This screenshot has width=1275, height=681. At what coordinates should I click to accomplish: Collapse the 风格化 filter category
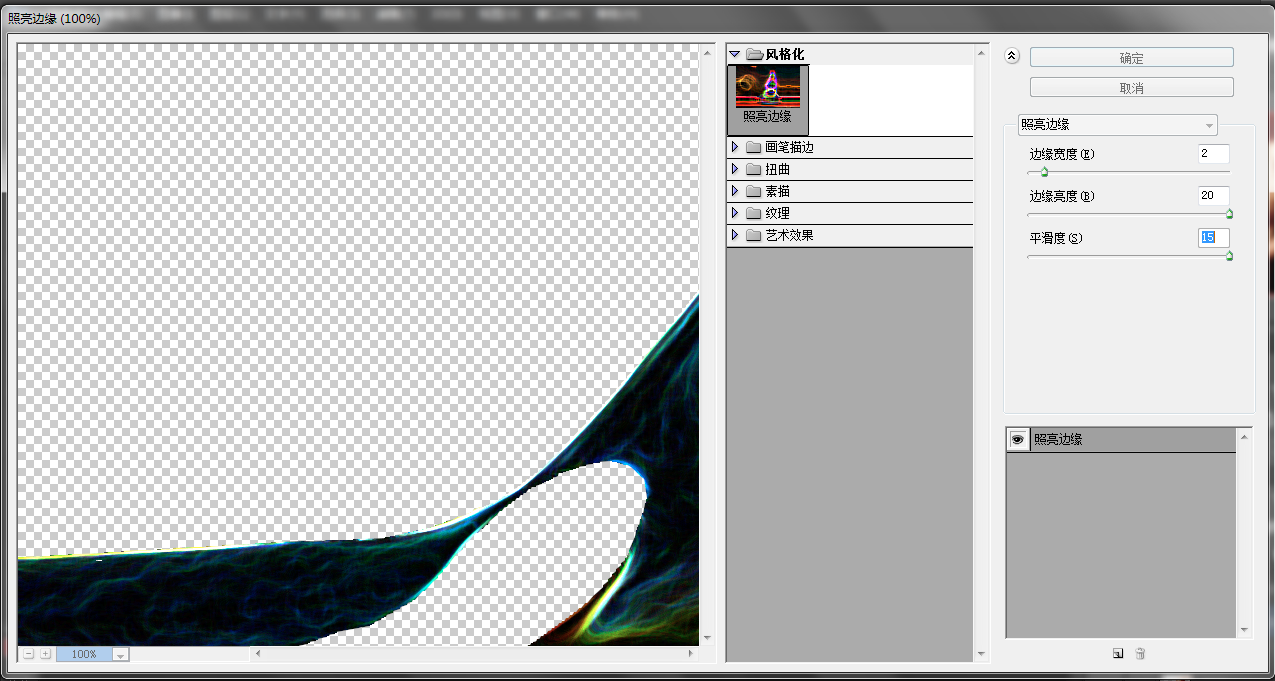click(x=735, y=54)
